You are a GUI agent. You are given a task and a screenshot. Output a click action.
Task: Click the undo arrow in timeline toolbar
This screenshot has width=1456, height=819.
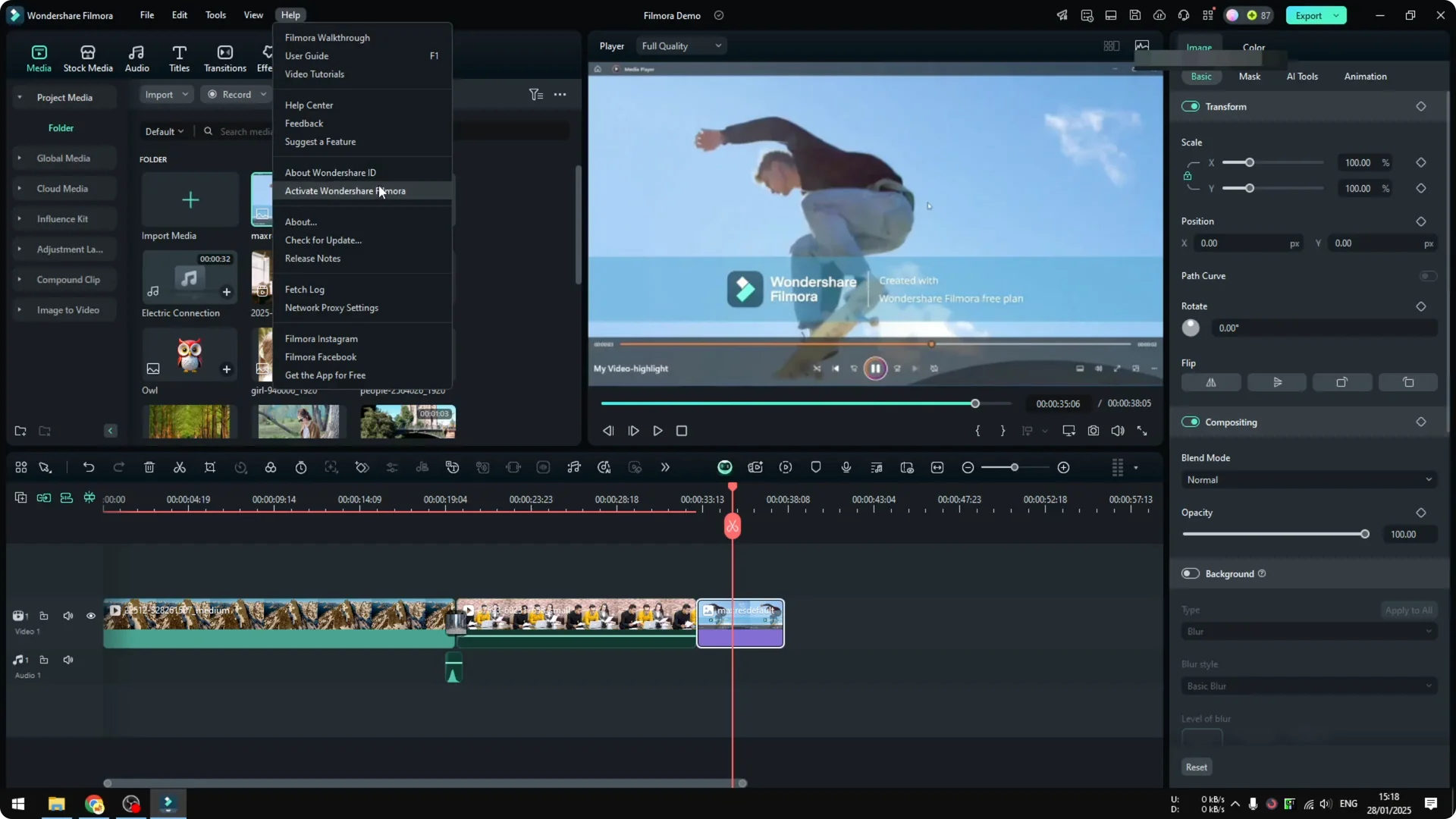pos(89,467)
